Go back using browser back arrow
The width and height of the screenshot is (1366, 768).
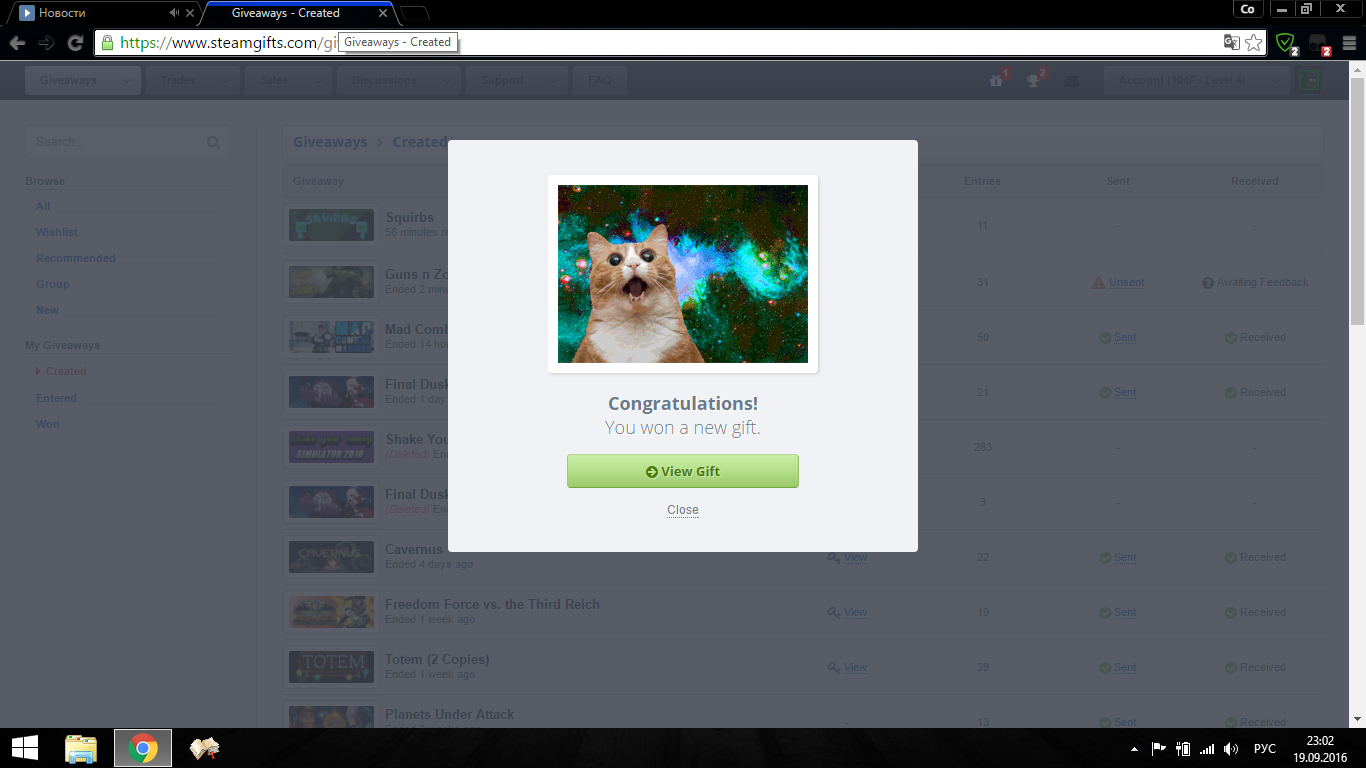coord(17,43)
